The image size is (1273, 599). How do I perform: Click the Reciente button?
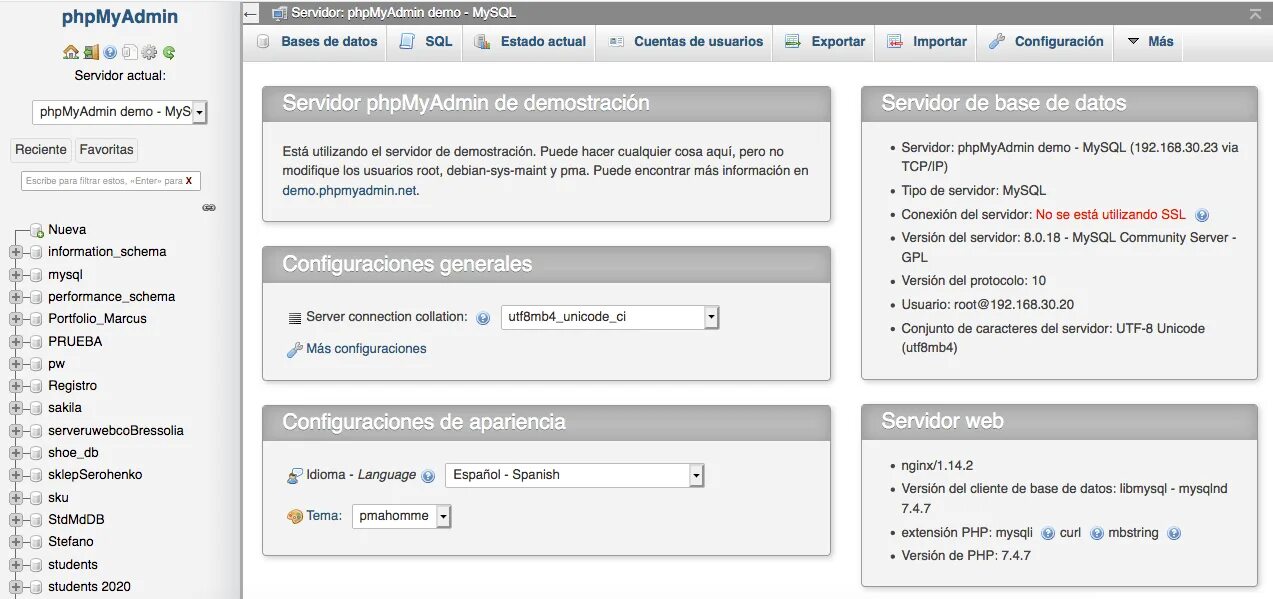[x=41, y=150]
